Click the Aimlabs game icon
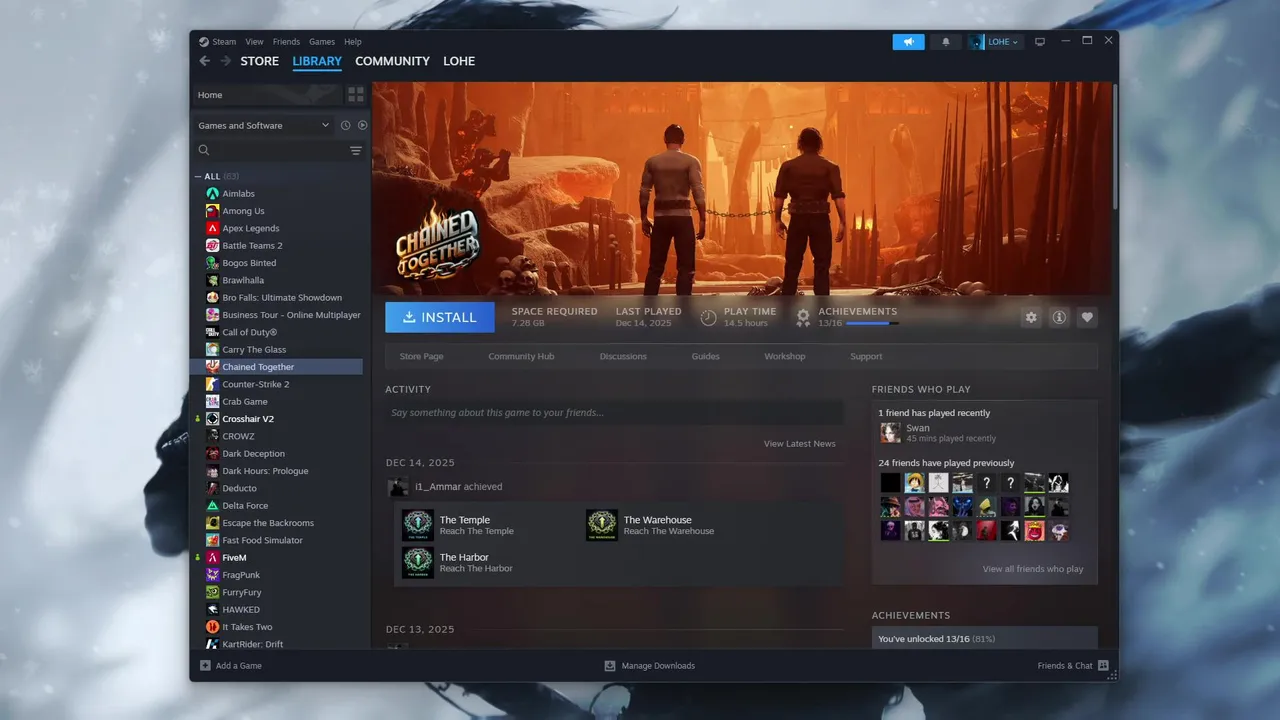 [x=212, y=194]
